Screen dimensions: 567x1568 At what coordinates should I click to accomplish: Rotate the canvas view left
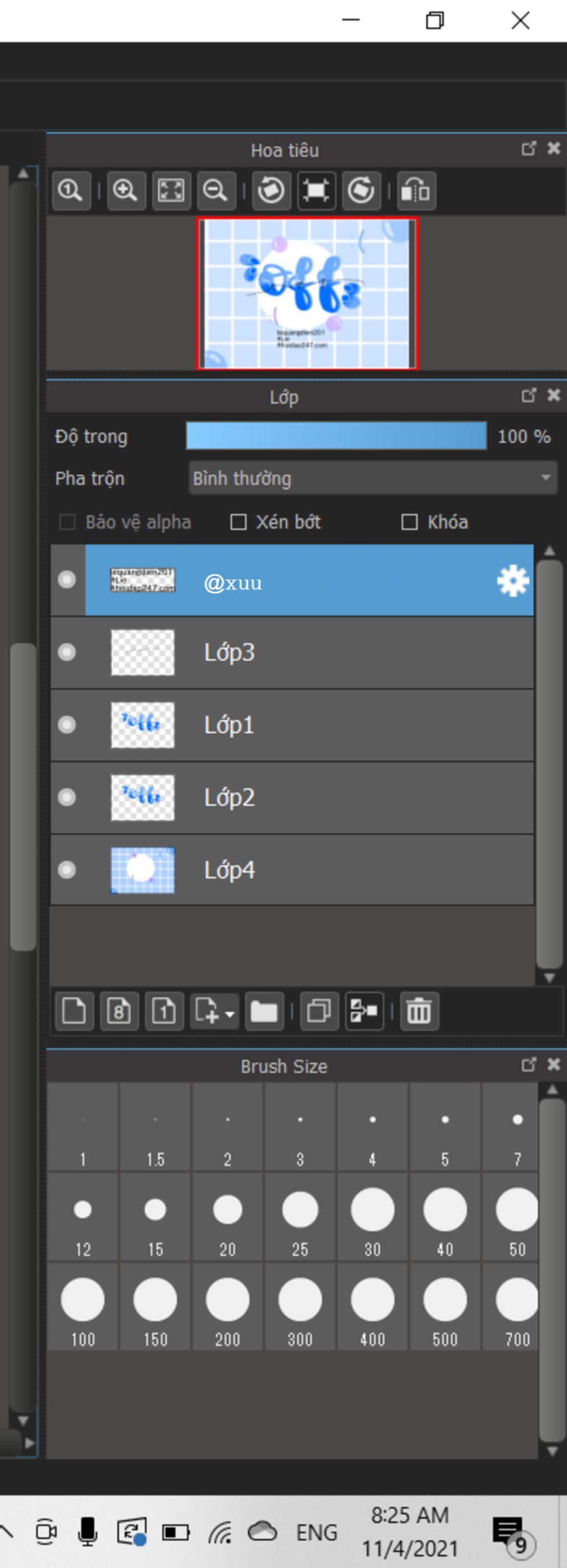[271, 191]
